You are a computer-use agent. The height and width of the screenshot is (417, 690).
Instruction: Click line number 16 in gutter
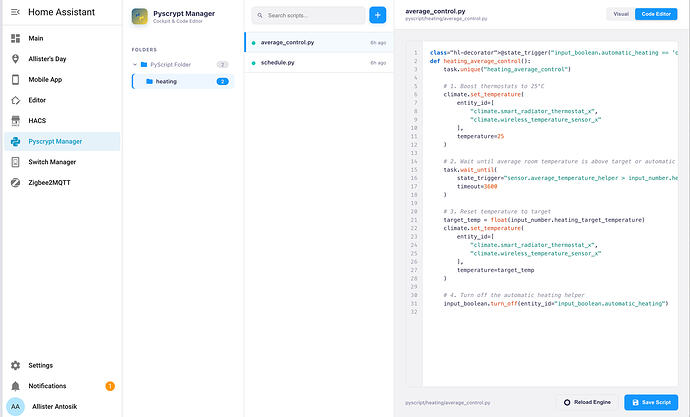(414, 178)
